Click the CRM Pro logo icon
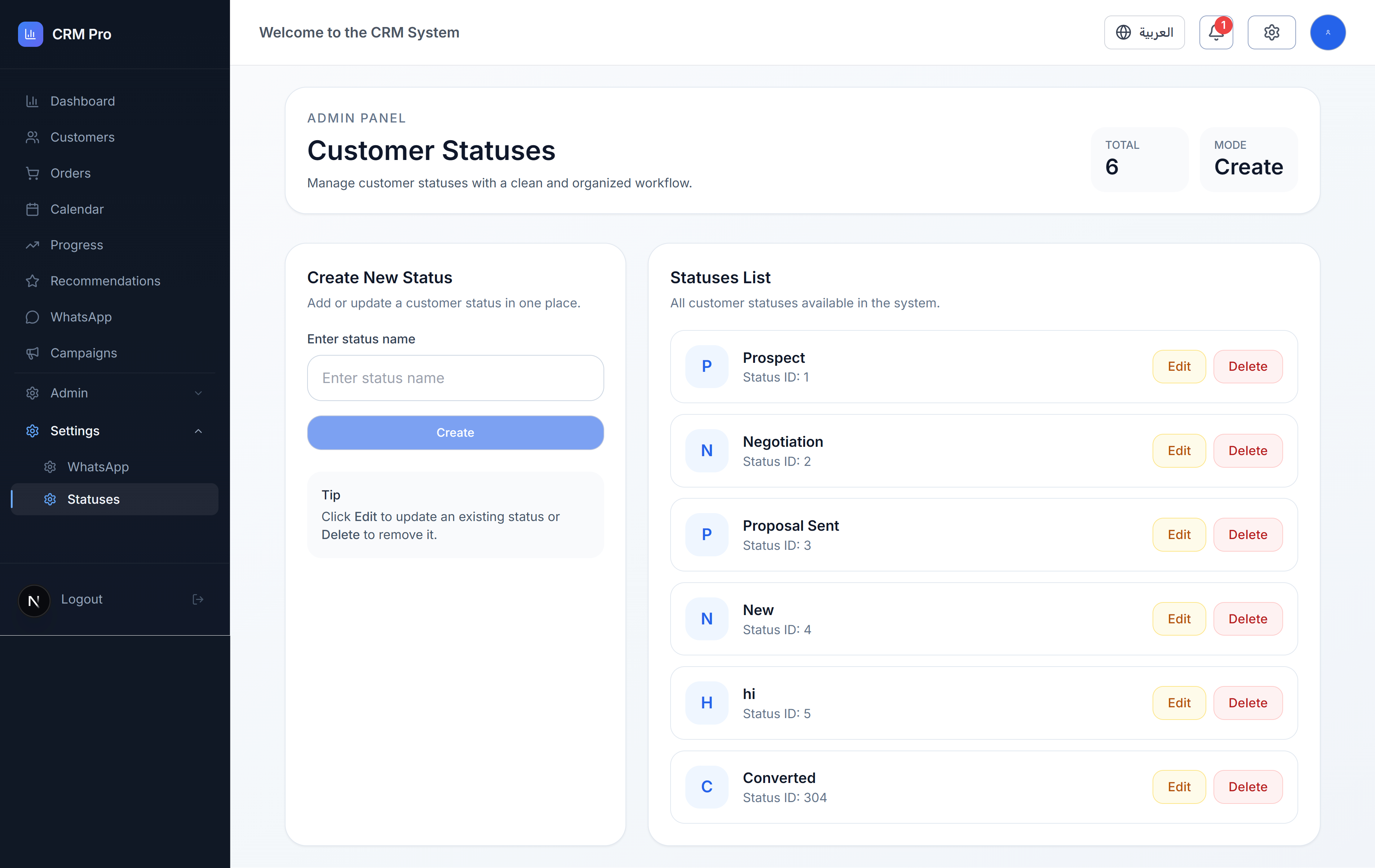Image resolution: width=1375 pixels, height=868 pixels. (30, 34)
